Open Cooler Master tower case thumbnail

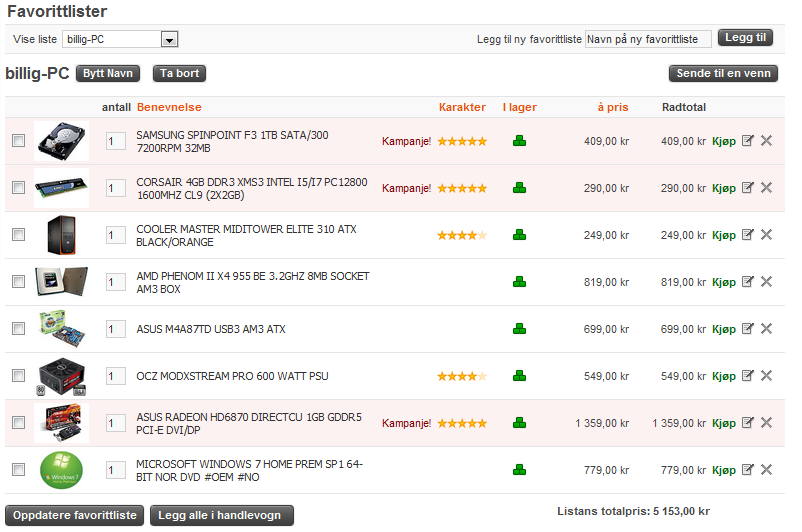tap(61, 235)
